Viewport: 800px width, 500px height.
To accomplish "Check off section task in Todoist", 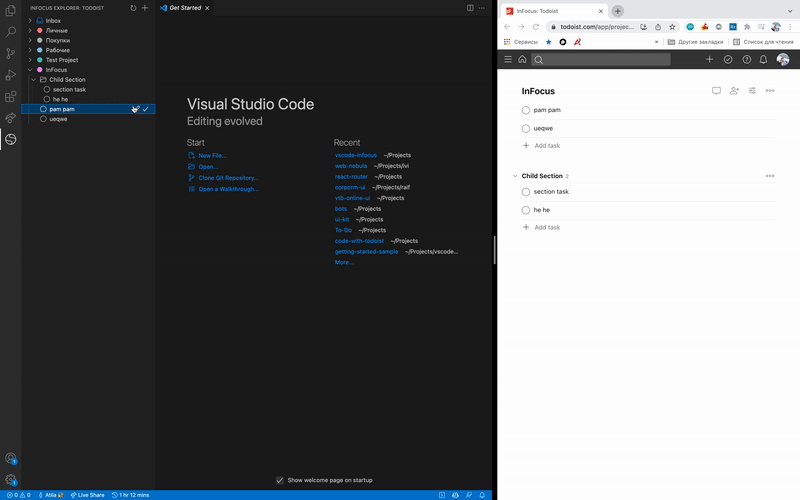I will click(526, 192).
